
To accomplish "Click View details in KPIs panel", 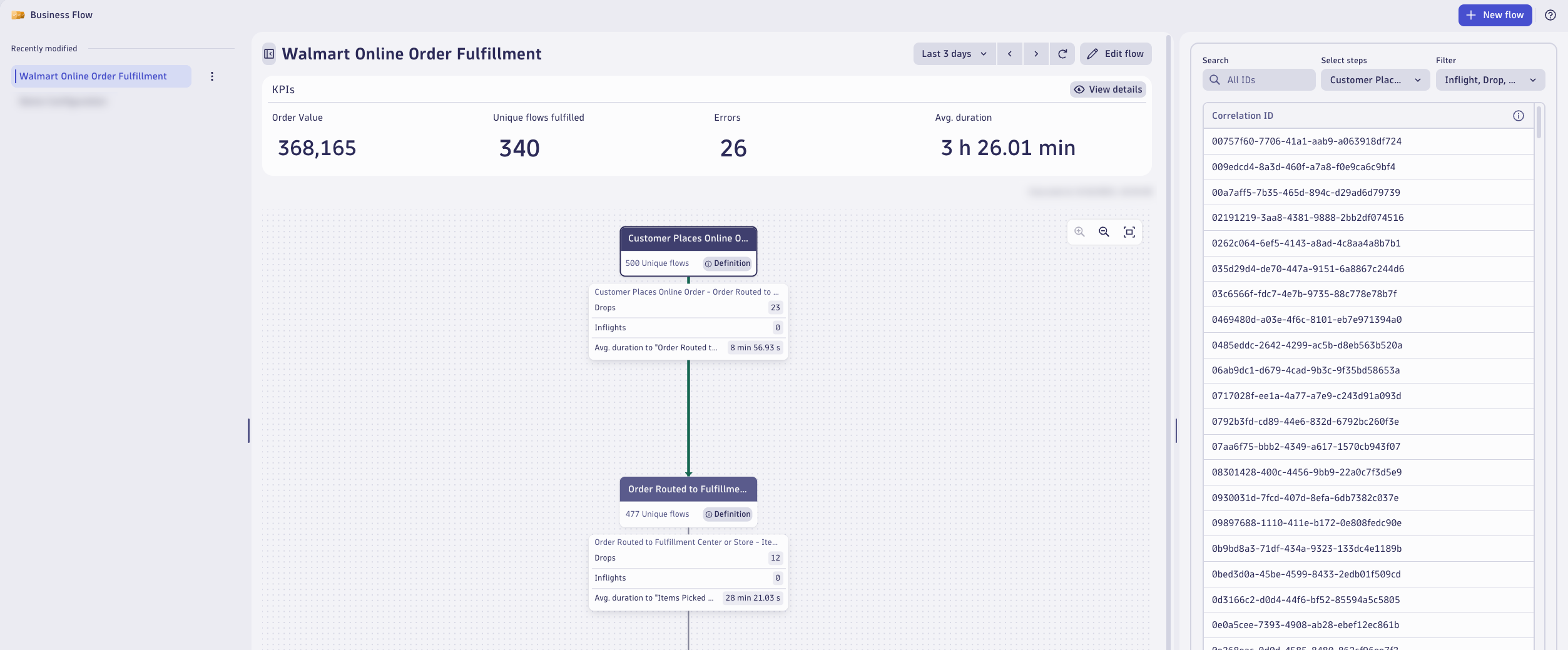I will coord(1108,89).
